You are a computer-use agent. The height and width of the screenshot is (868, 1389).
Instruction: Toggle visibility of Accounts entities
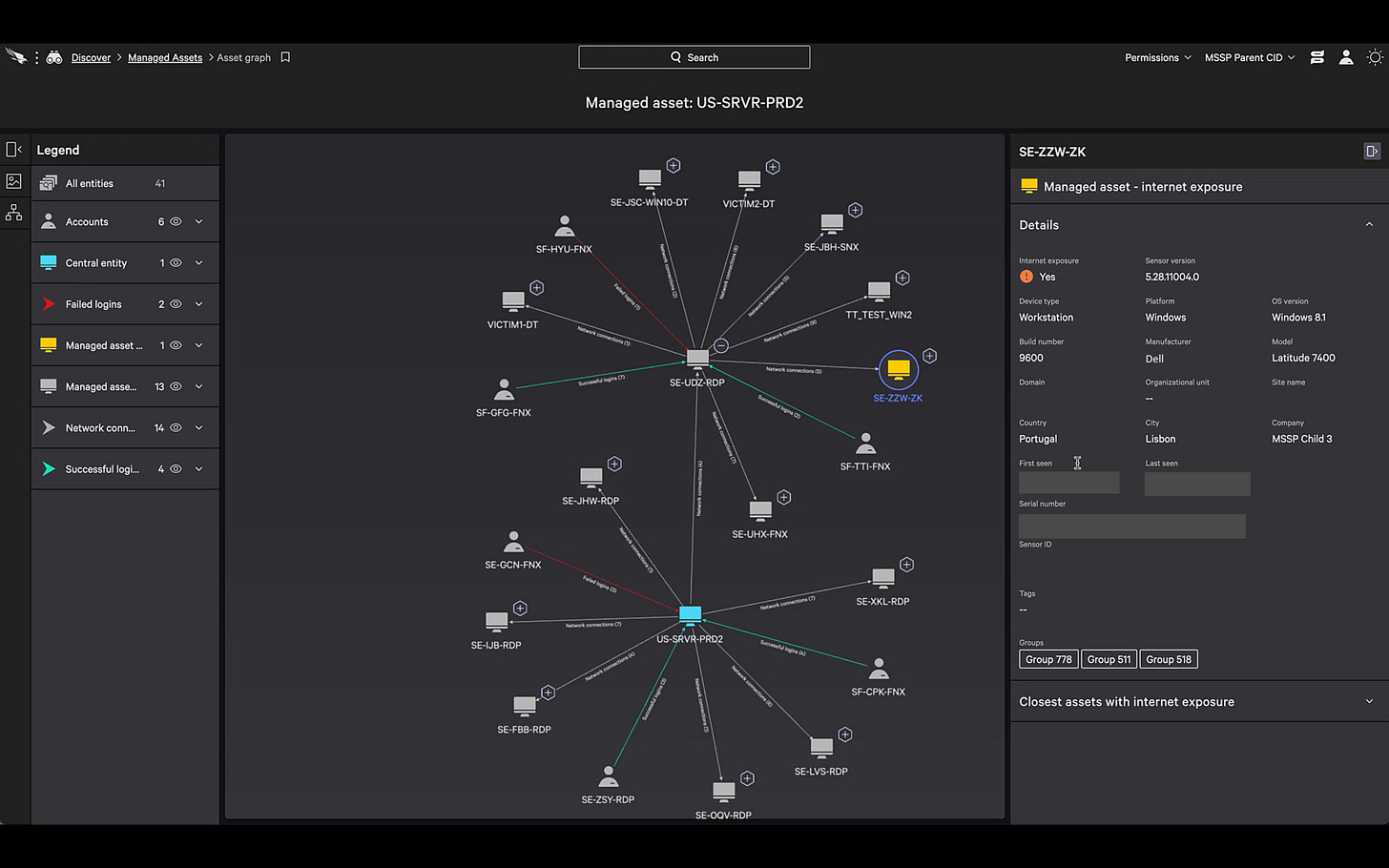point(176,221)
